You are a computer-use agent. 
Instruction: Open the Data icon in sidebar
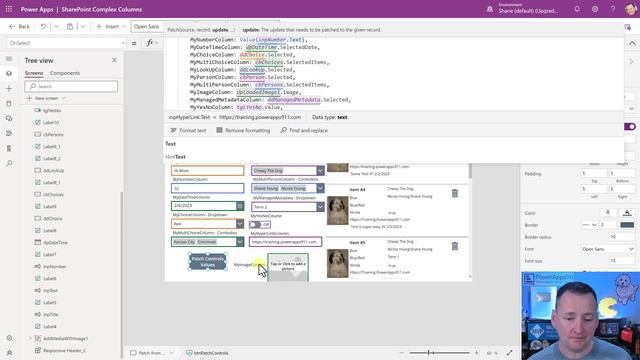pyautogui.click(x=9, y=104)
